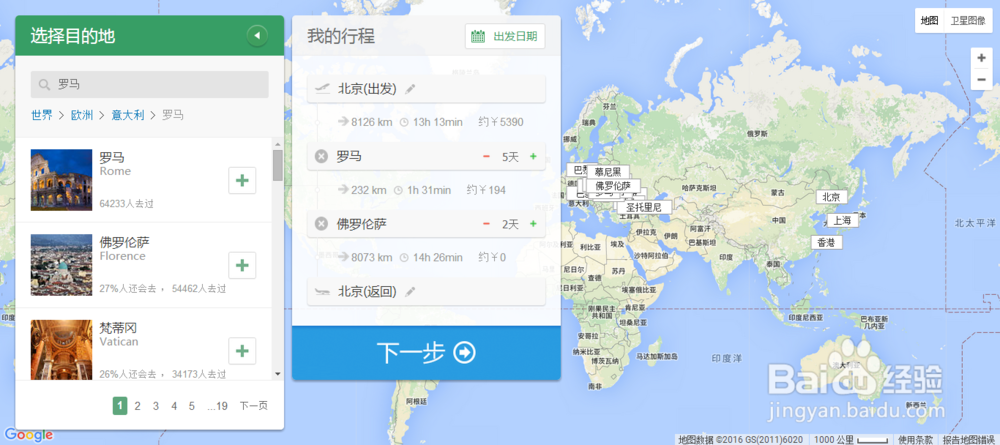The image size is (1000, 445).
Task: Click the scrollbar up arrow in list
Action: pos(277,144)
